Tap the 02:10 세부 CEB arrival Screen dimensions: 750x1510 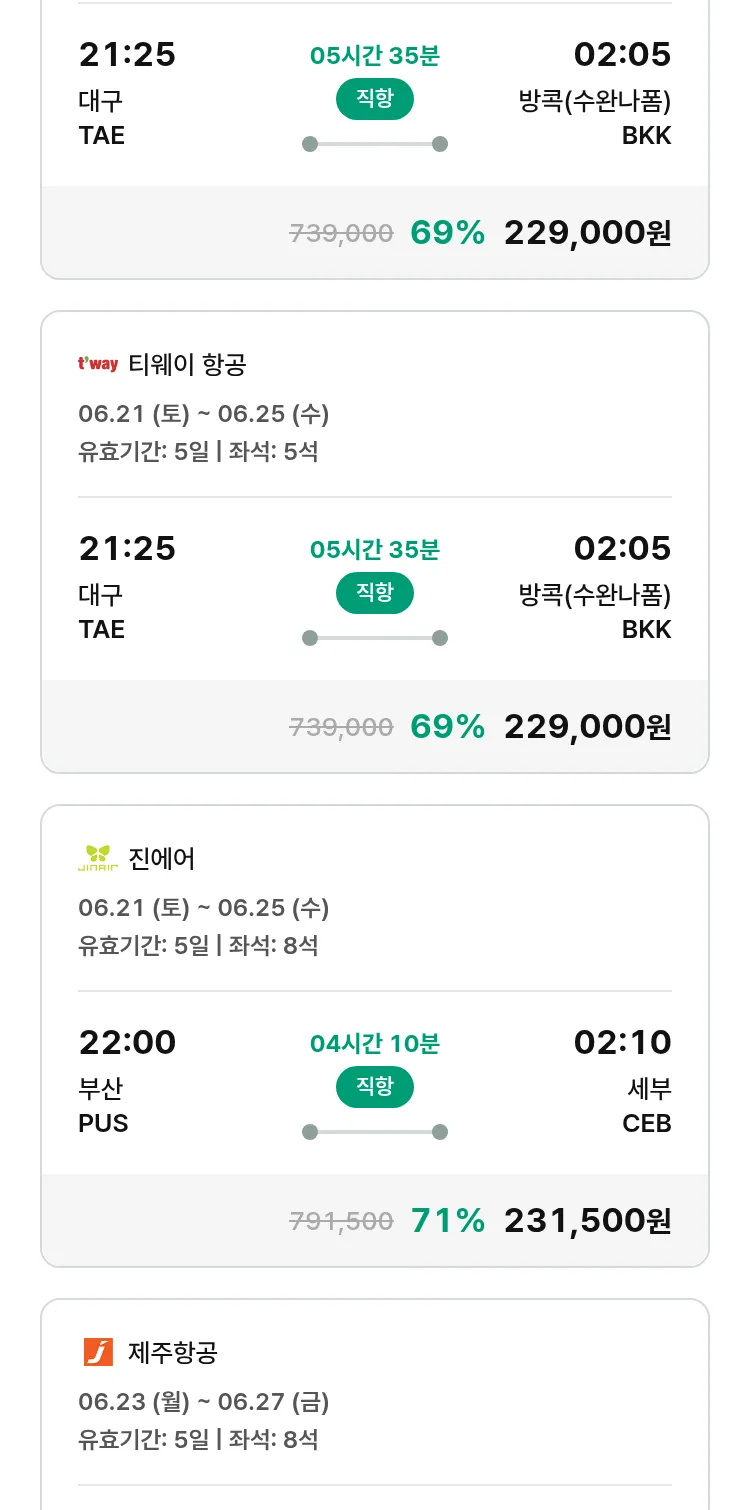pyautogui.click(x=623, y=1082)
